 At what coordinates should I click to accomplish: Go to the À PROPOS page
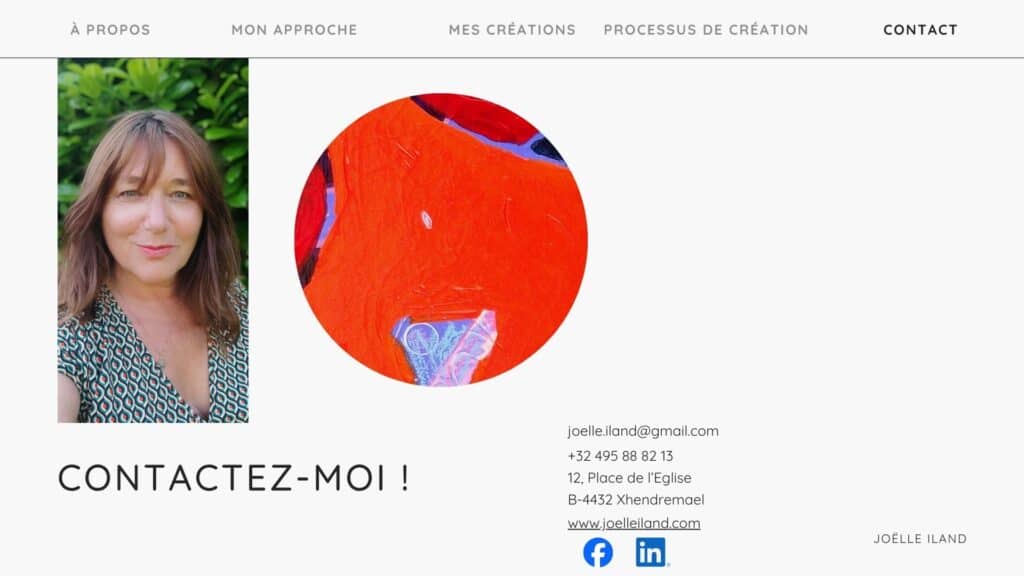[x=110, y=29]
